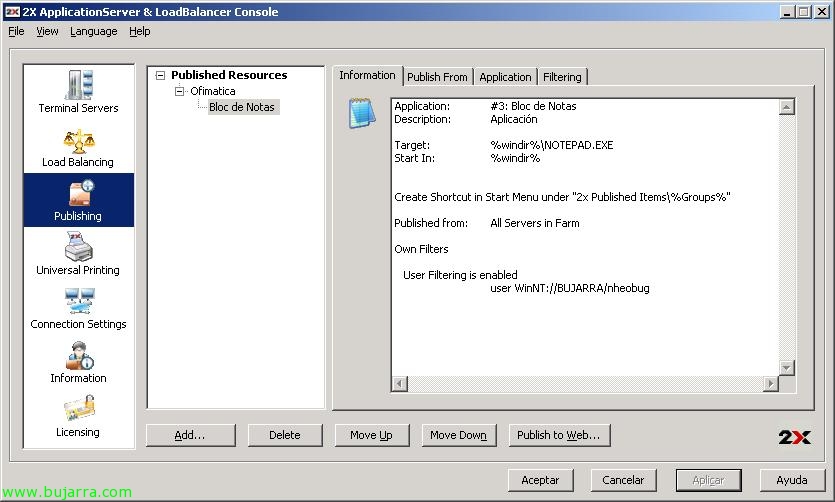Click the Aplicar button

(708, 480)
